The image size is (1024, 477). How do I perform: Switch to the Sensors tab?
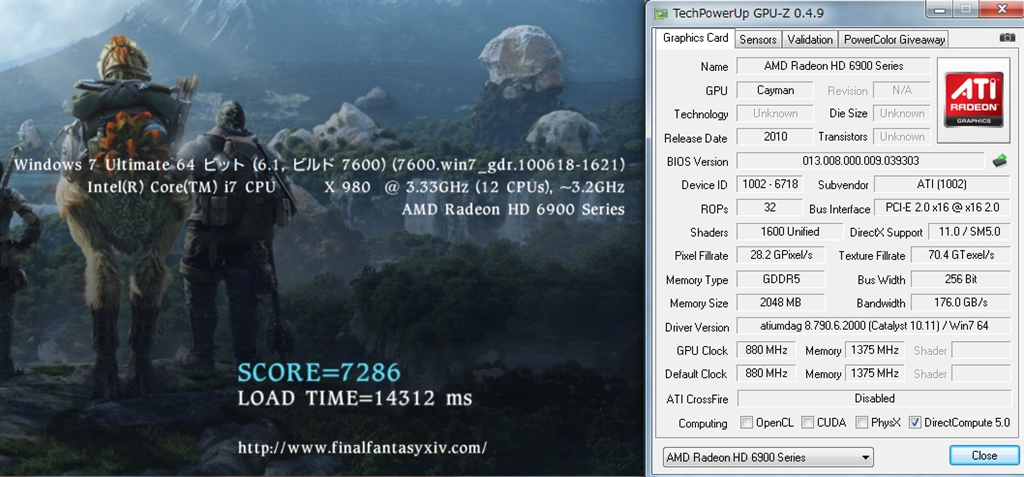(758, 40)
